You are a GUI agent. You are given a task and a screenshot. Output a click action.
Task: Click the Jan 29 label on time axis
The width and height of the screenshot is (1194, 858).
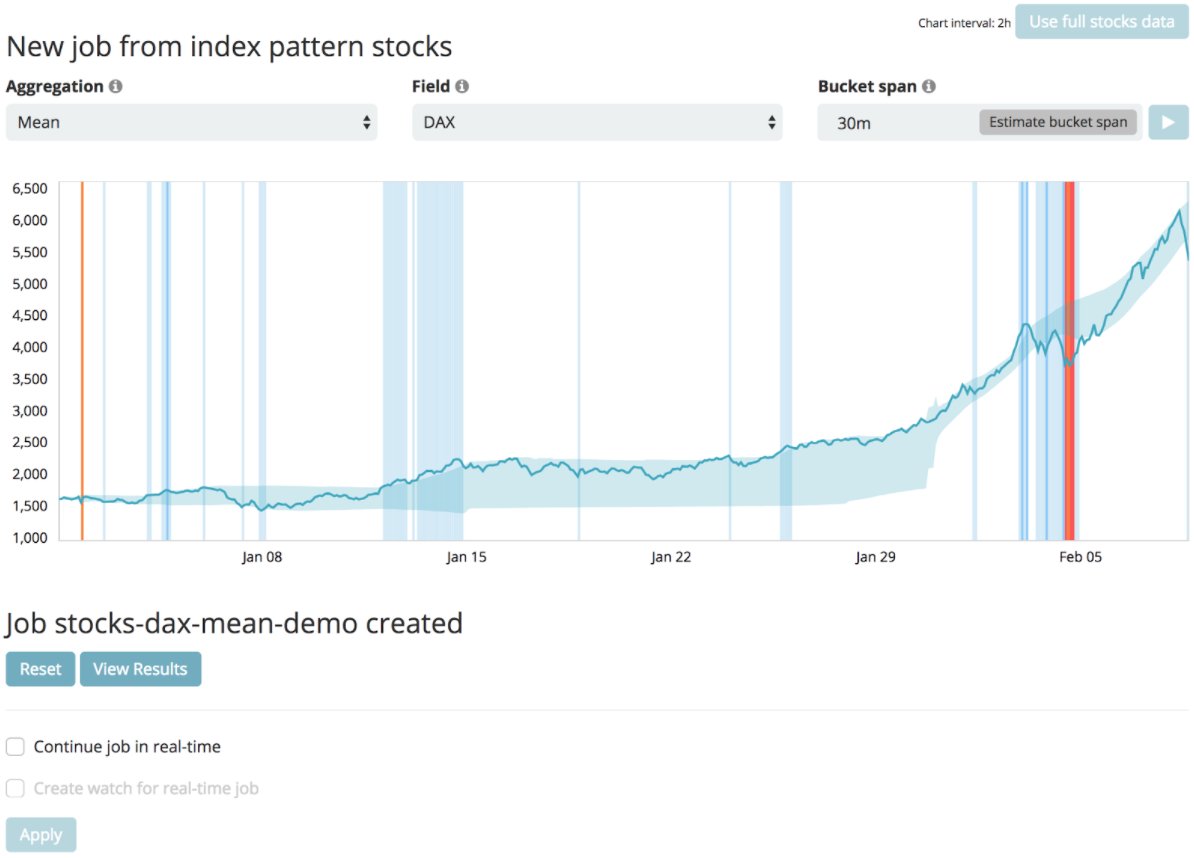pos(875,557)
